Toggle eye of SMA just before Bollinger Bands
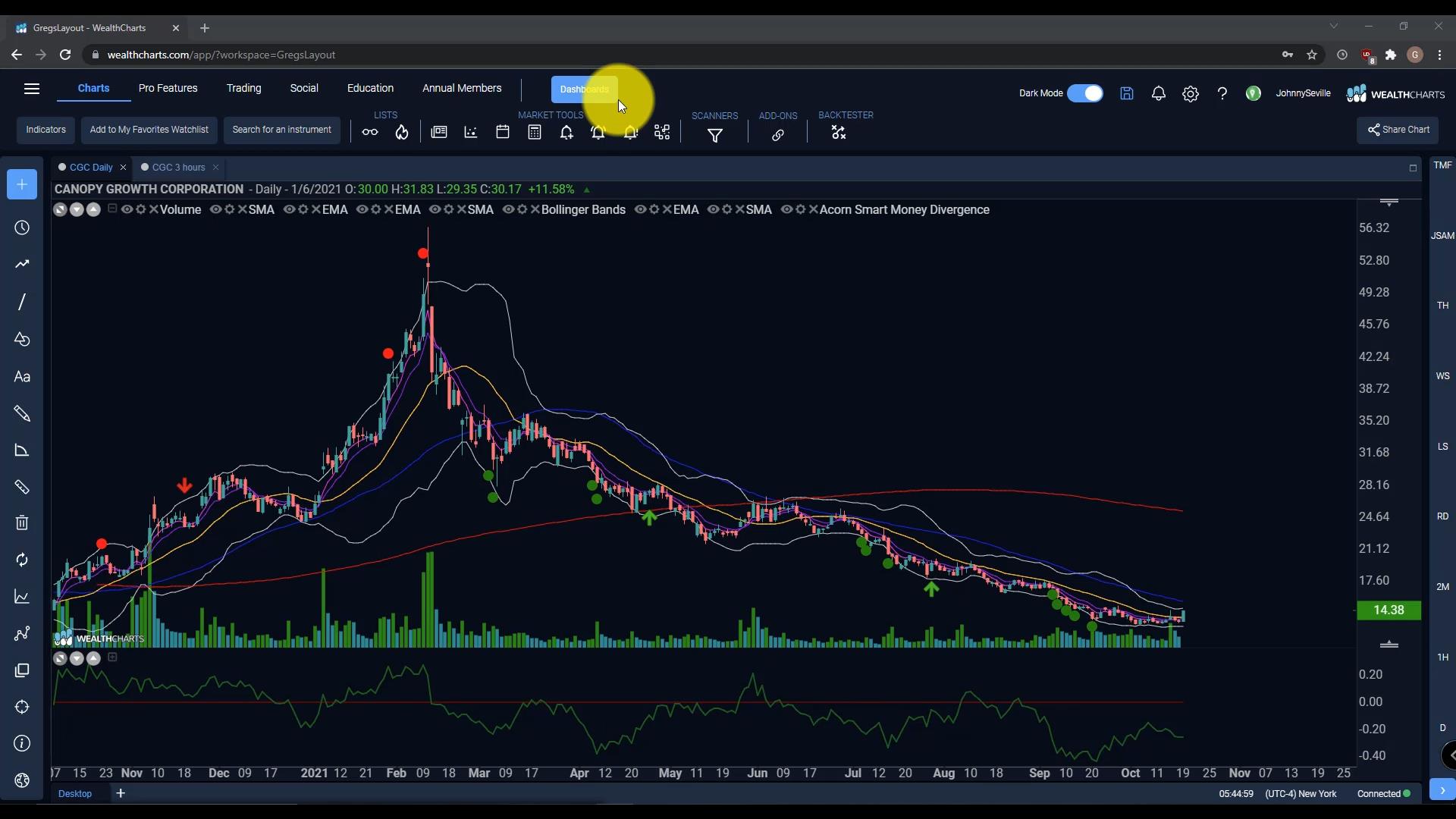This screenshot has height=819, width=1456. tap(435, 209)
